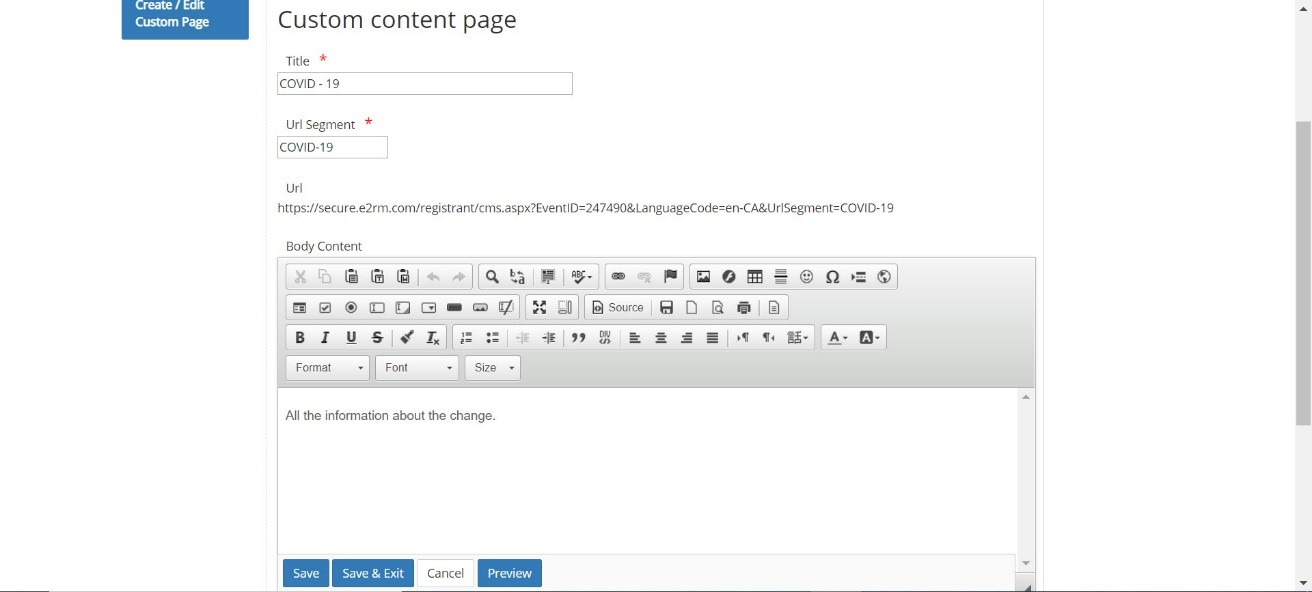Click the Cut icon in the editor toolbar

coord(300,277)
